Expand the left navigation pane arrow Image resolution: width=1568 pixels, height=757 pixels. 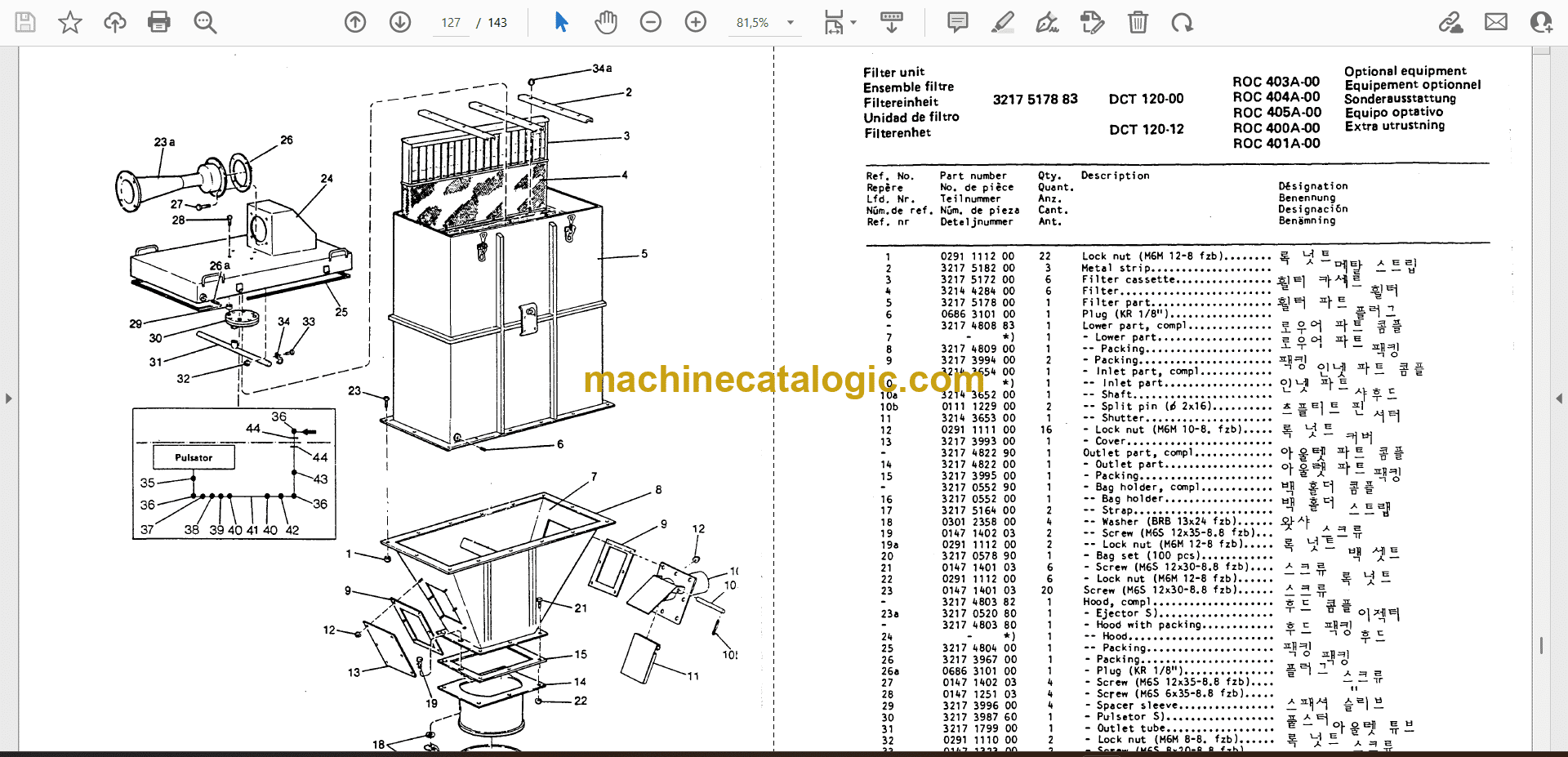(x=8, y=399)
